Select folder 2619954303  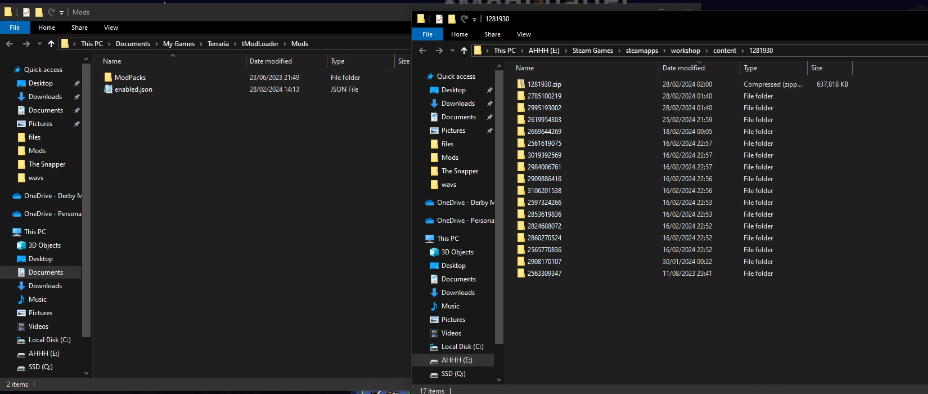click(x=544, y=120)
